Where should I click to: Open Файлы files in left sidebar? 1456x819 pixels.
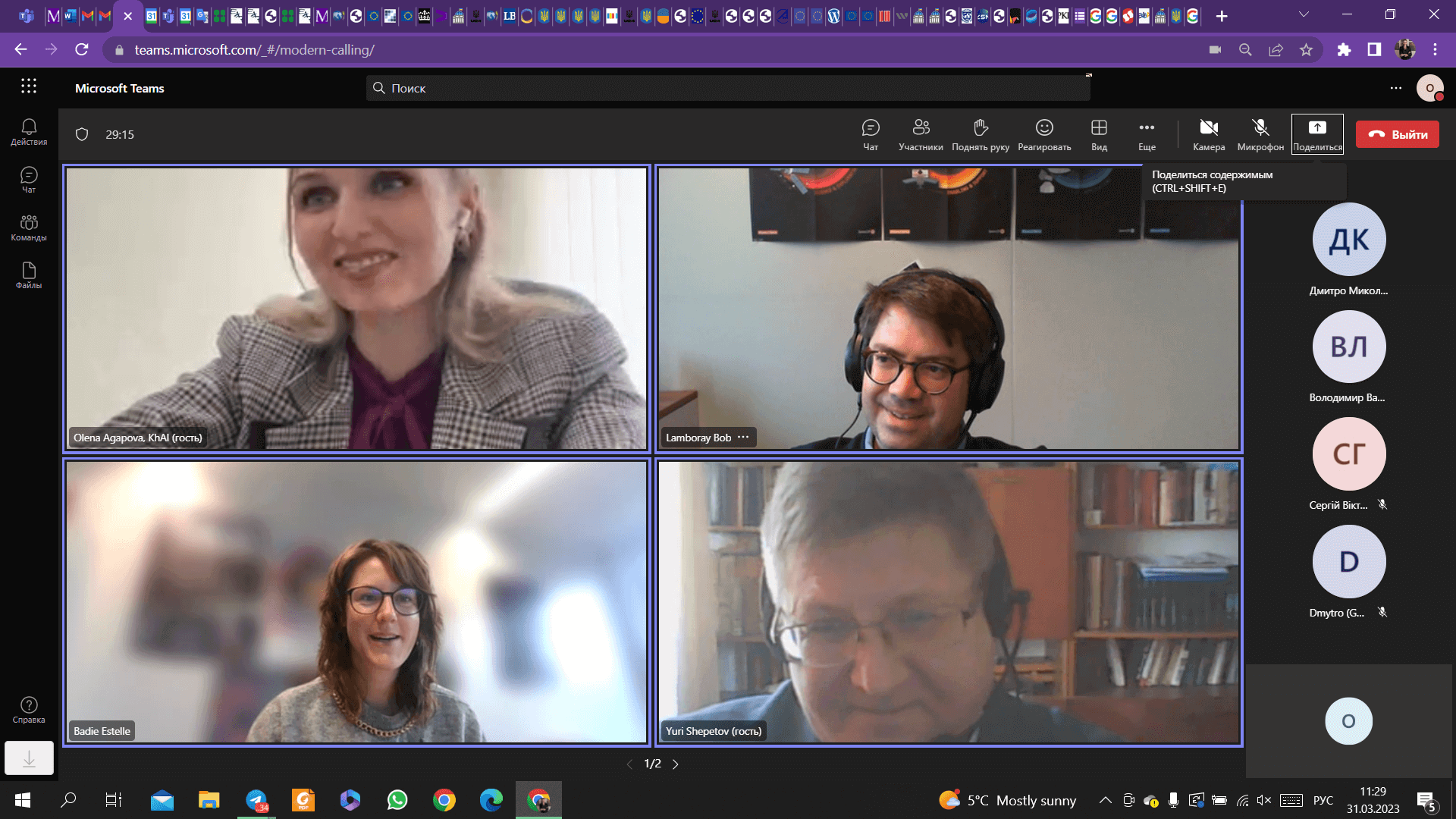pos(29,275)
